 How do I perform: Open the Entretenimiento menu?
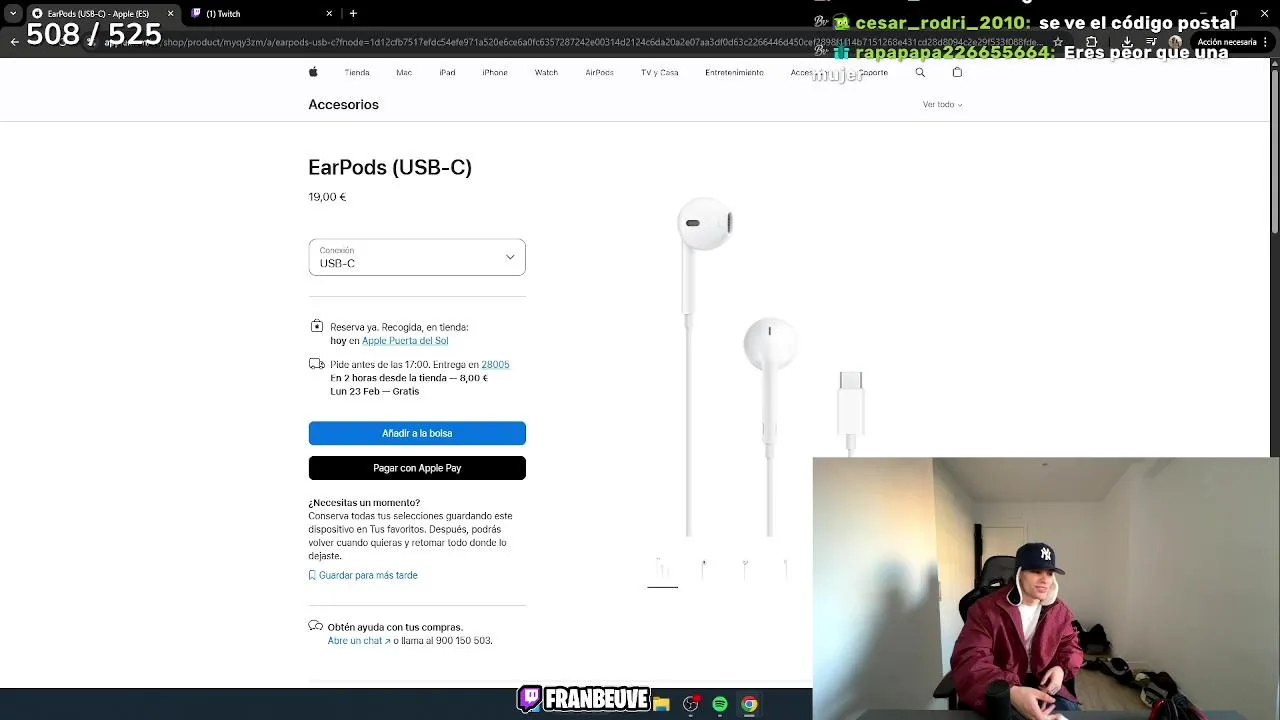[x=734, y=72]
